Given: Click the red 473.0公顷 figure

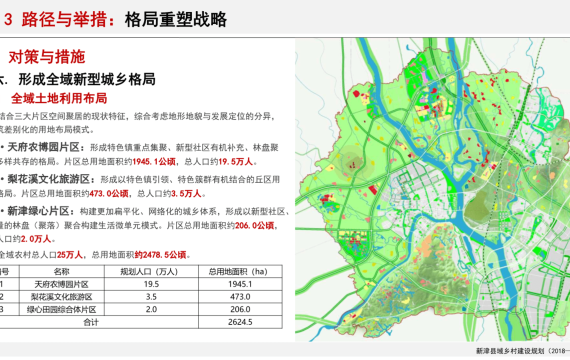Looking at the screenshot, I should click(109, 193).
